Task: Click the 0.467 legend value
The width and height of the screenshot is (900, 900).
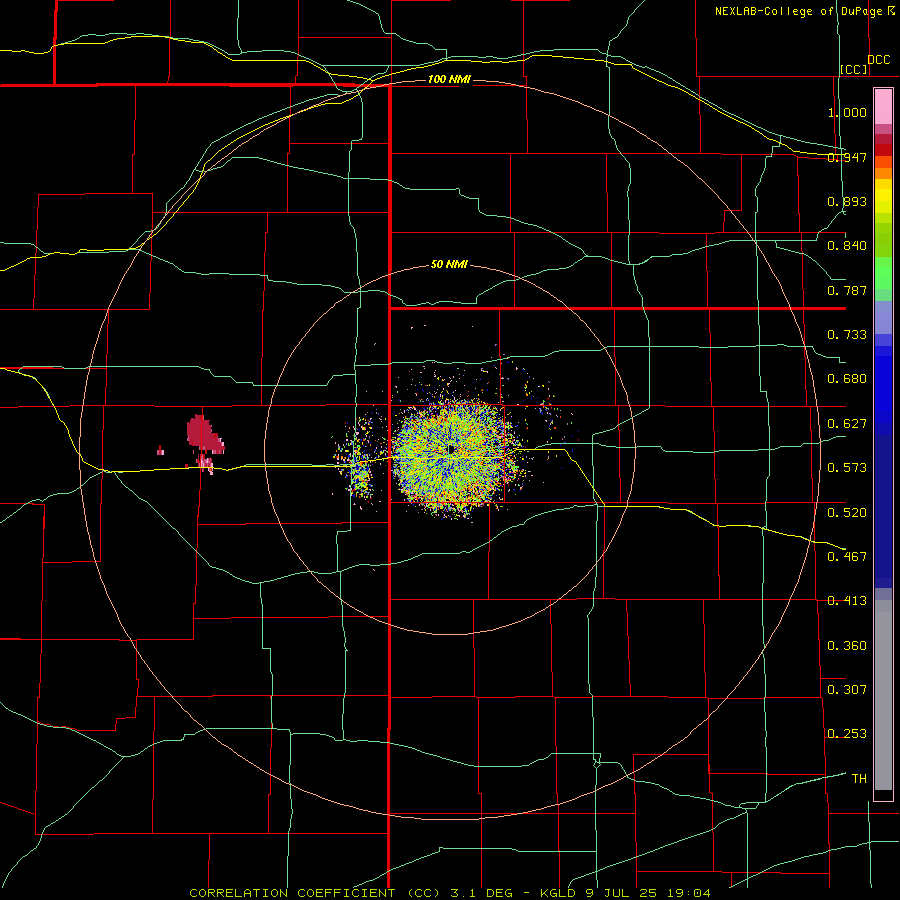Action: (847, 557)
